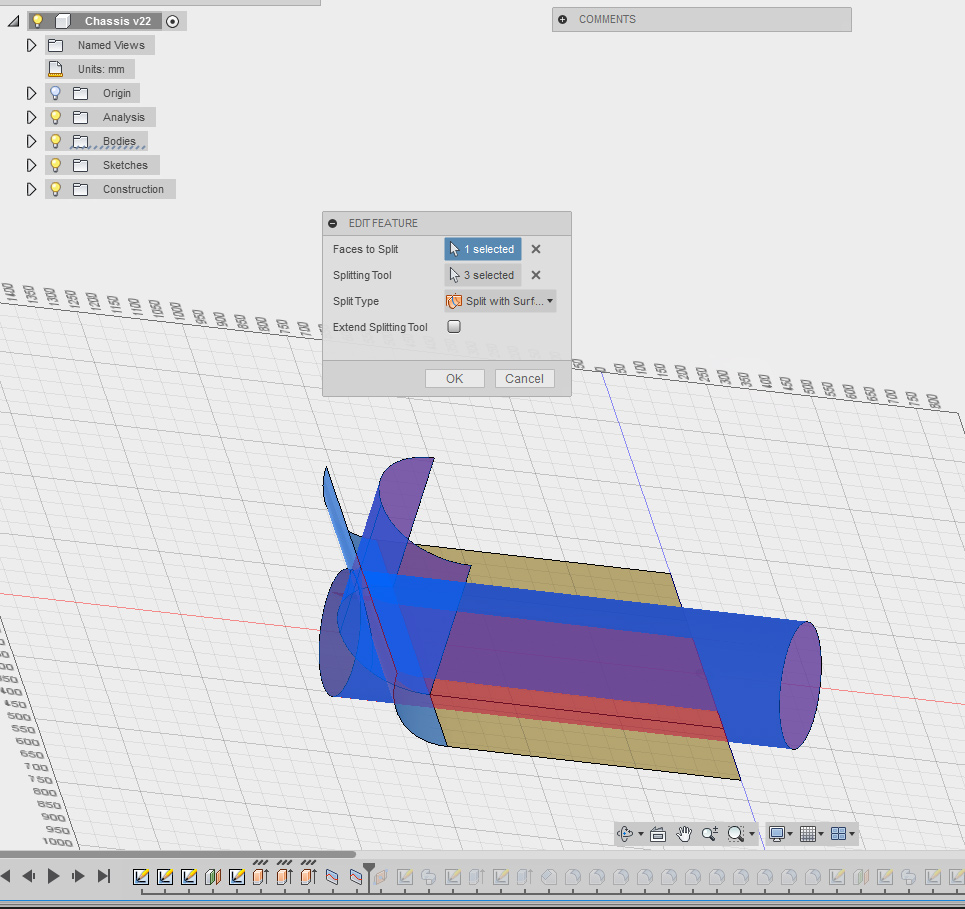Clear the Splitting Tool selection
Viewport: 965px width, 909px height.
tap(536, 275)
